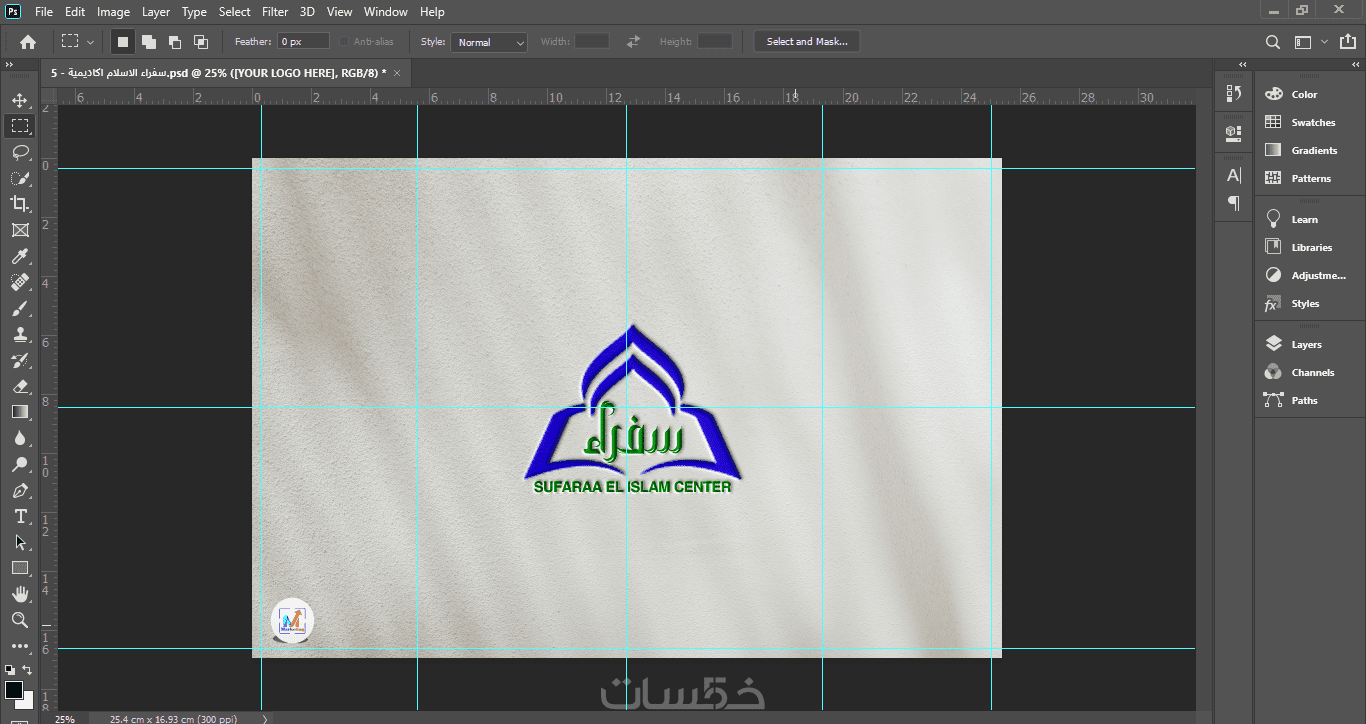Select the Move tool
Viewport: 1366px width, 724px height.
pyautogui.click(x=20, y=100)
